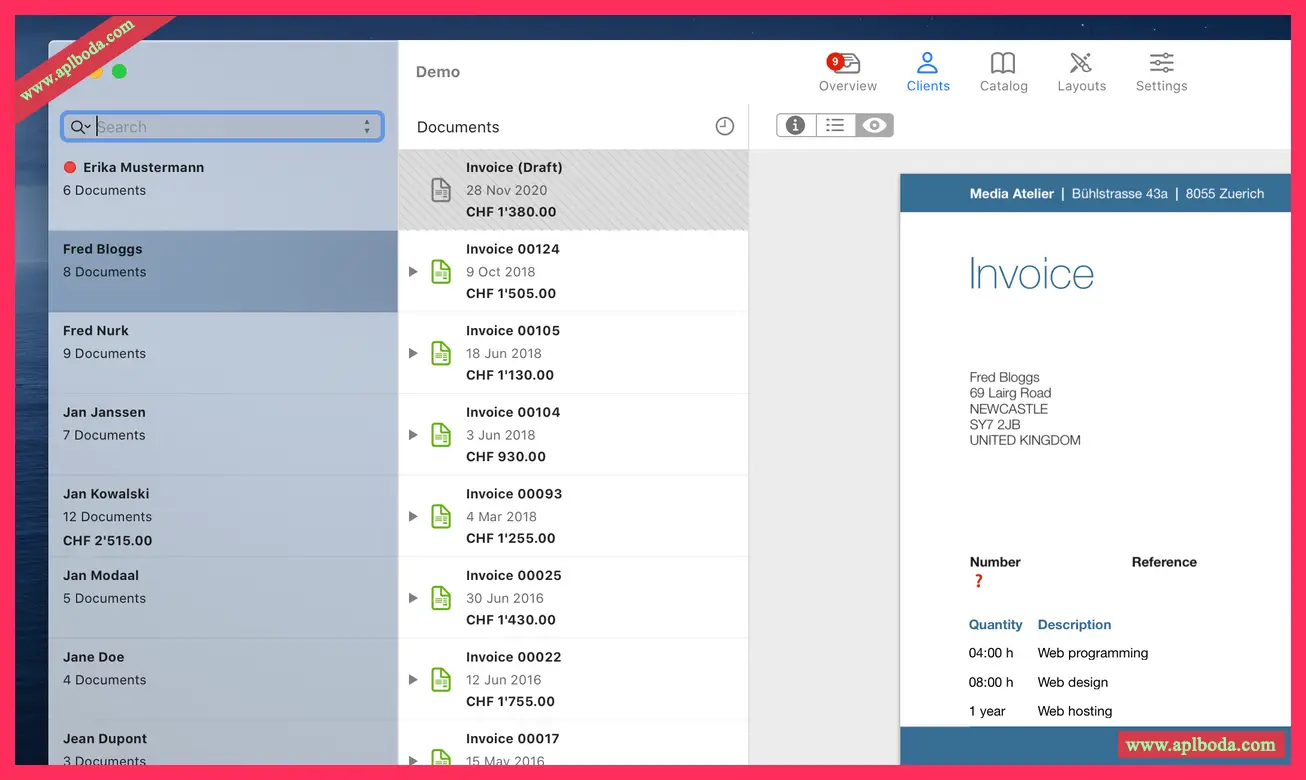Click the search stepper arrows
Viewport: 1306px width, 780px height.
[367, 127]
